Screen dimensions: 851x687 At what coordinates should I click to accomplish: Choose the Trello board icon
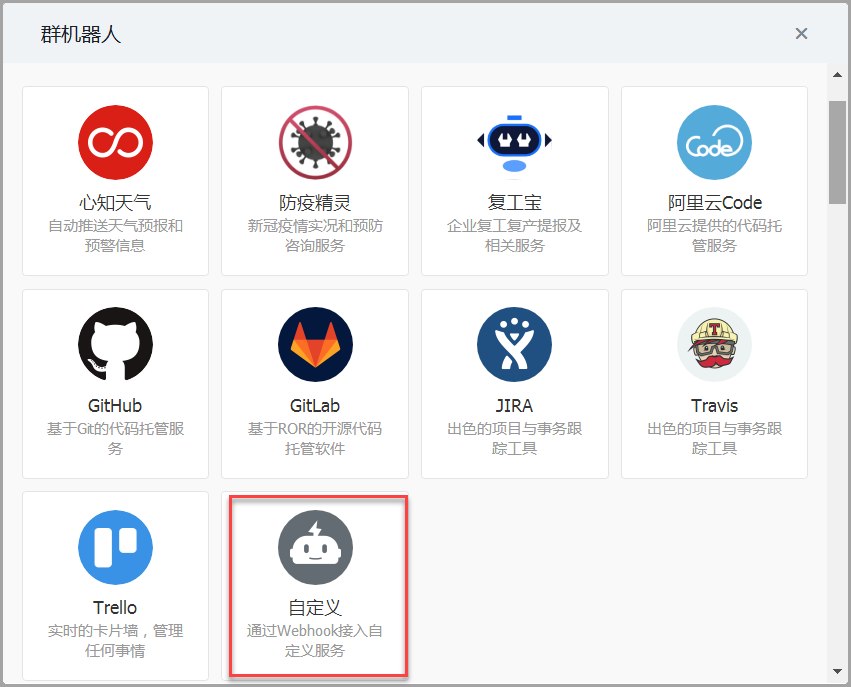[115, 547]
